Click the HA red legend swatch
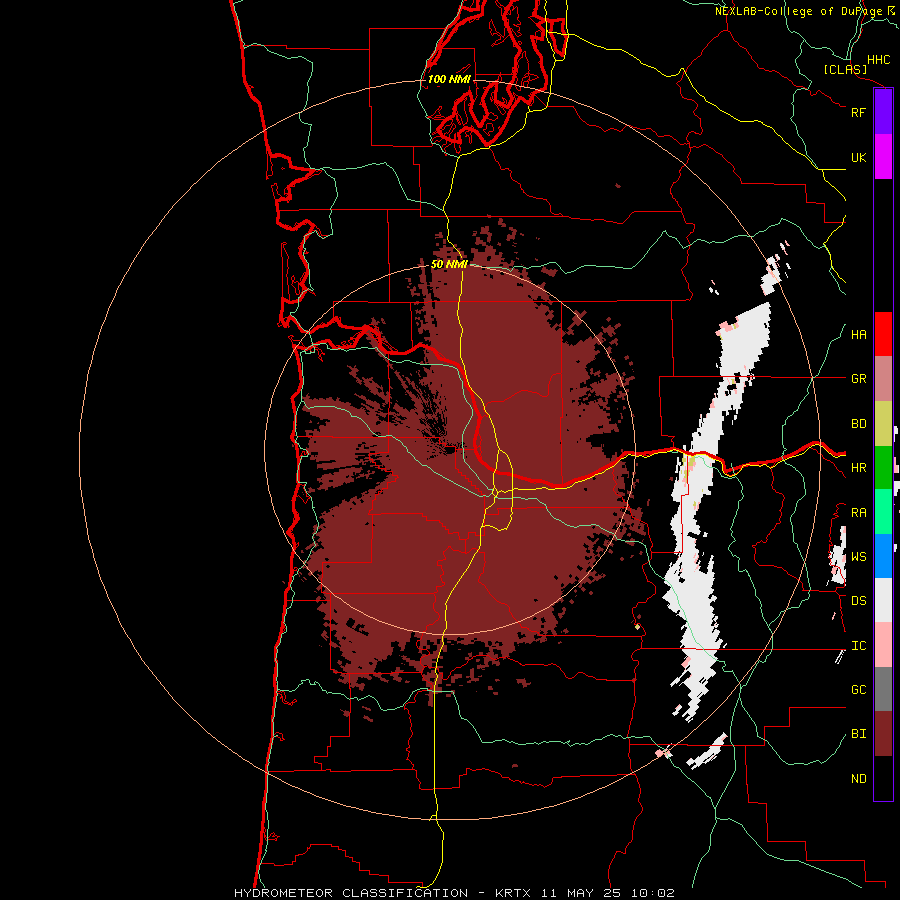Viewport: 900px width, 900px height. [x=883, y=334]
